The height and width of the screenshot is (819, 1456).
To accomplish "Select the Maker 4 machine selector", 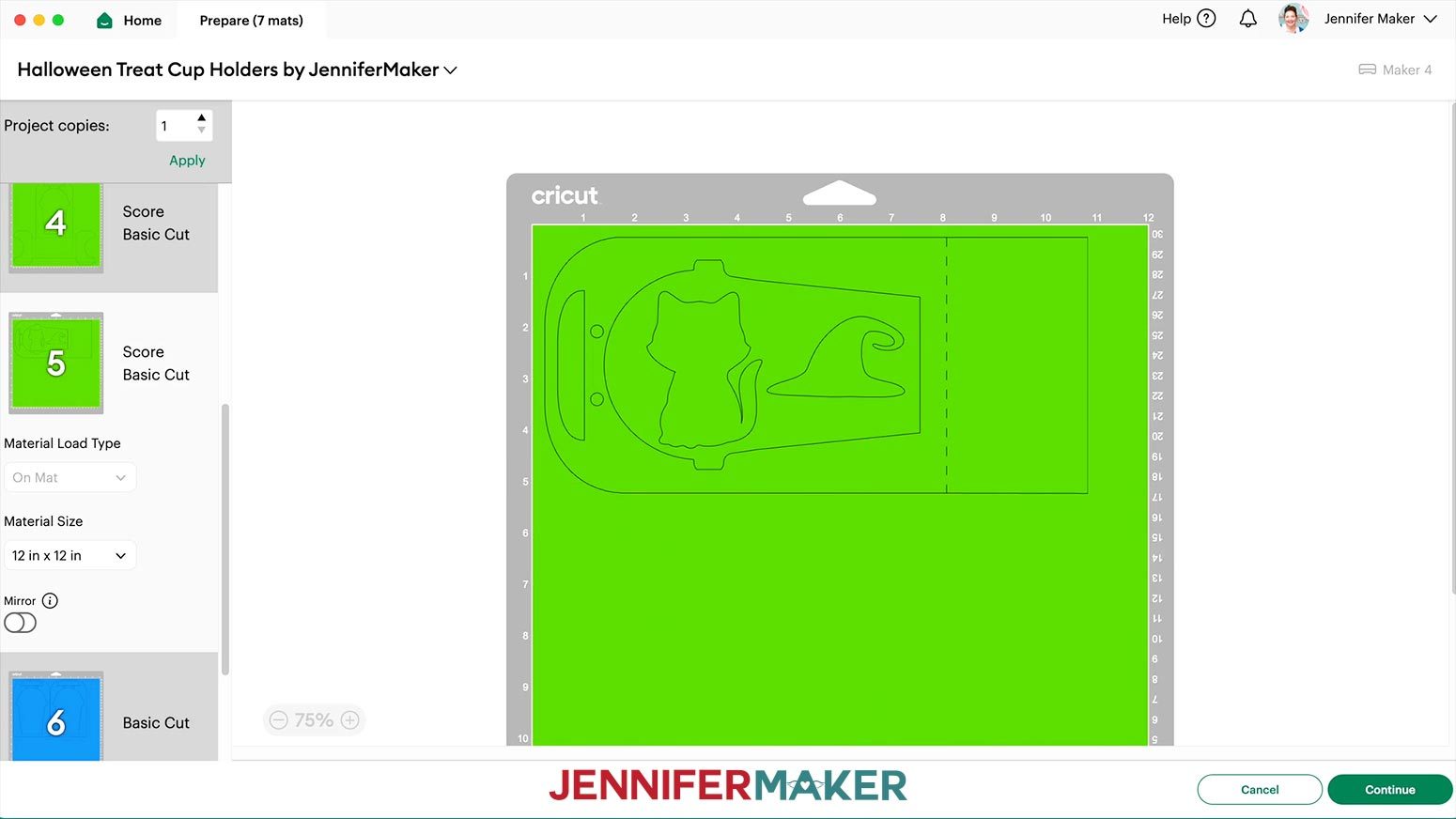I will [x=1395, y=70].
